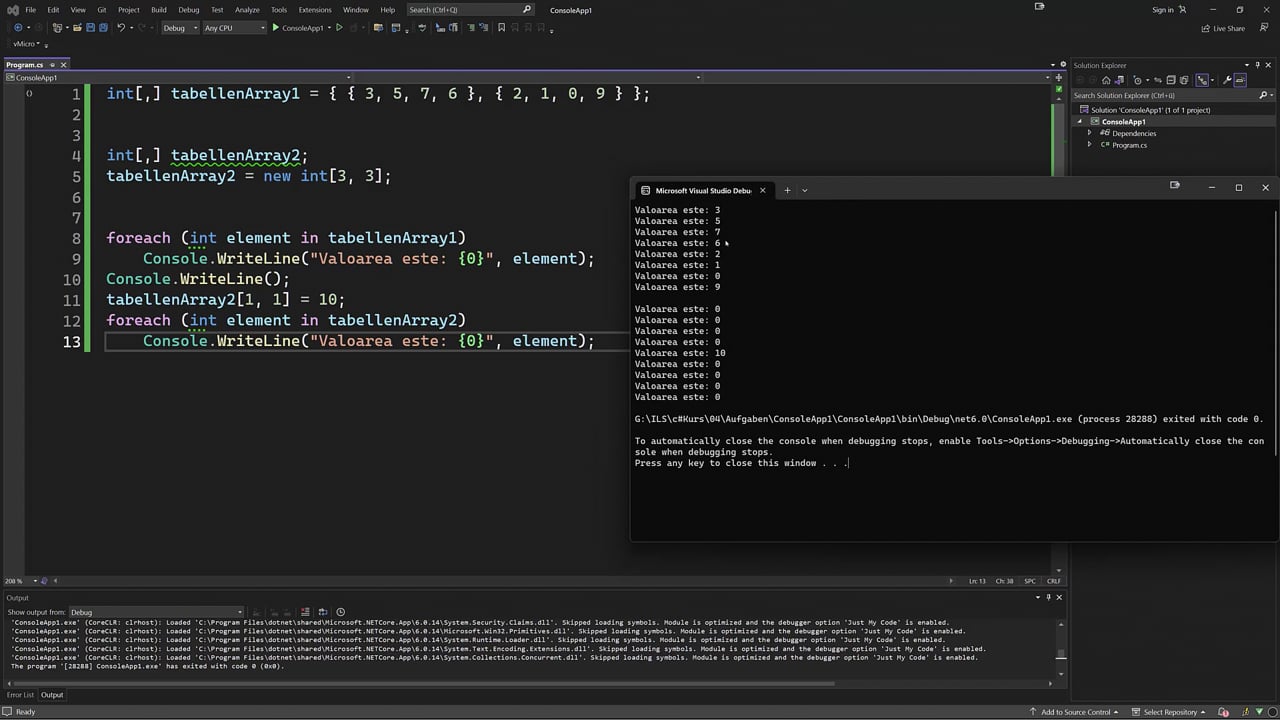Image resolution: width=1280 pixels, height=720 pixels.
Task: Open the Build menu
Action: [x=159, y=10]
